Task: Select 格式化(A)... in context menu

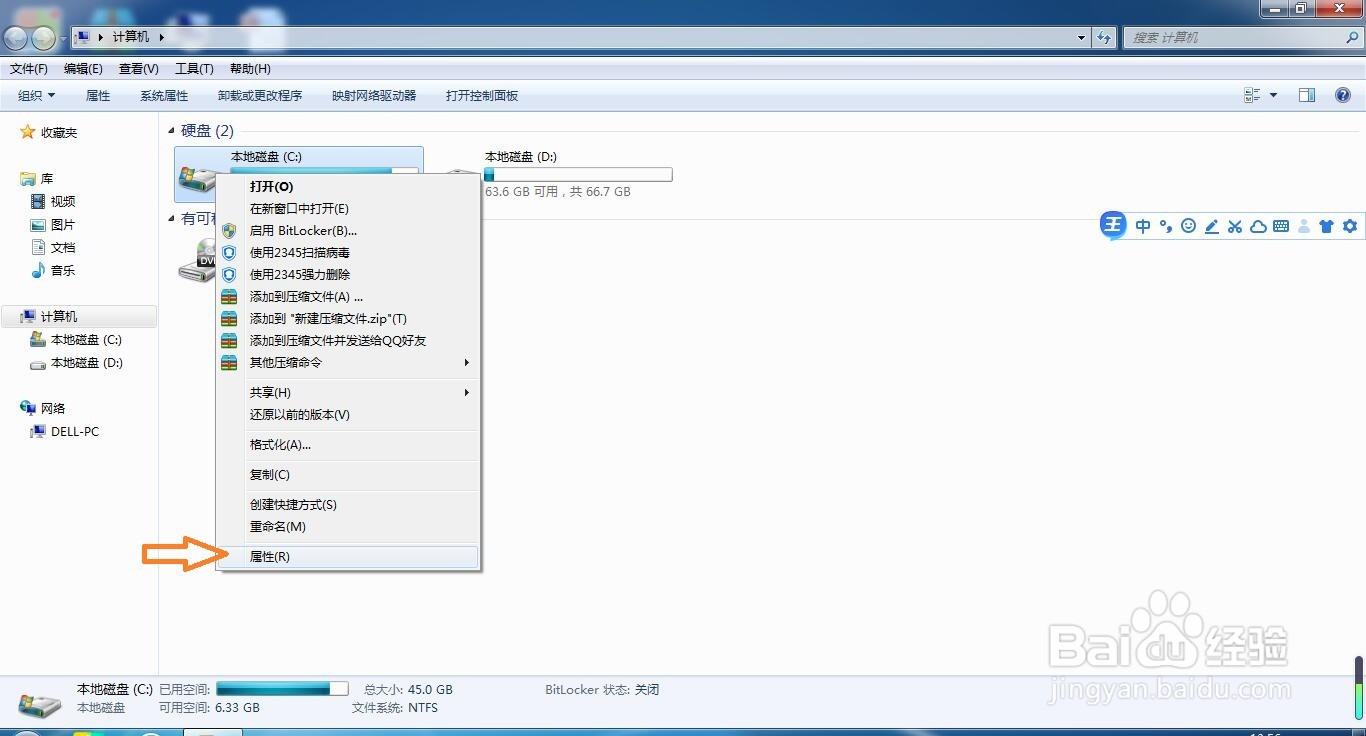Action: click(348, 445)
